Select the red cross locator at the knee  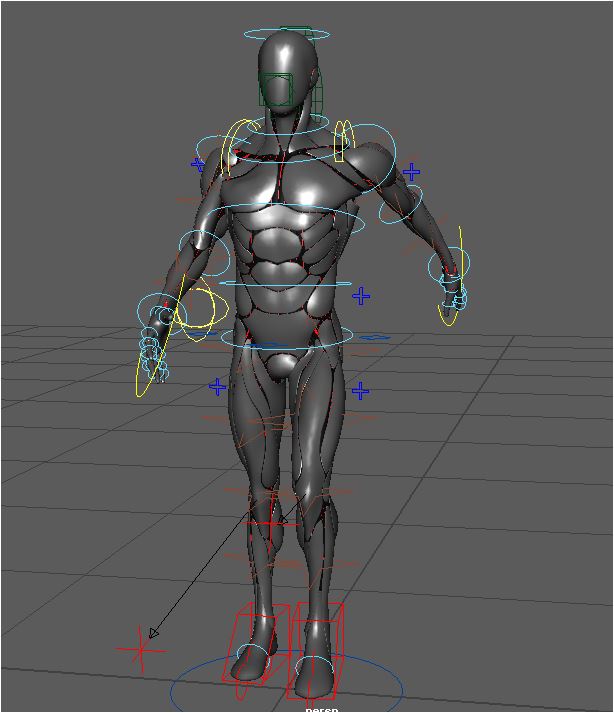(x=271, y=524)
